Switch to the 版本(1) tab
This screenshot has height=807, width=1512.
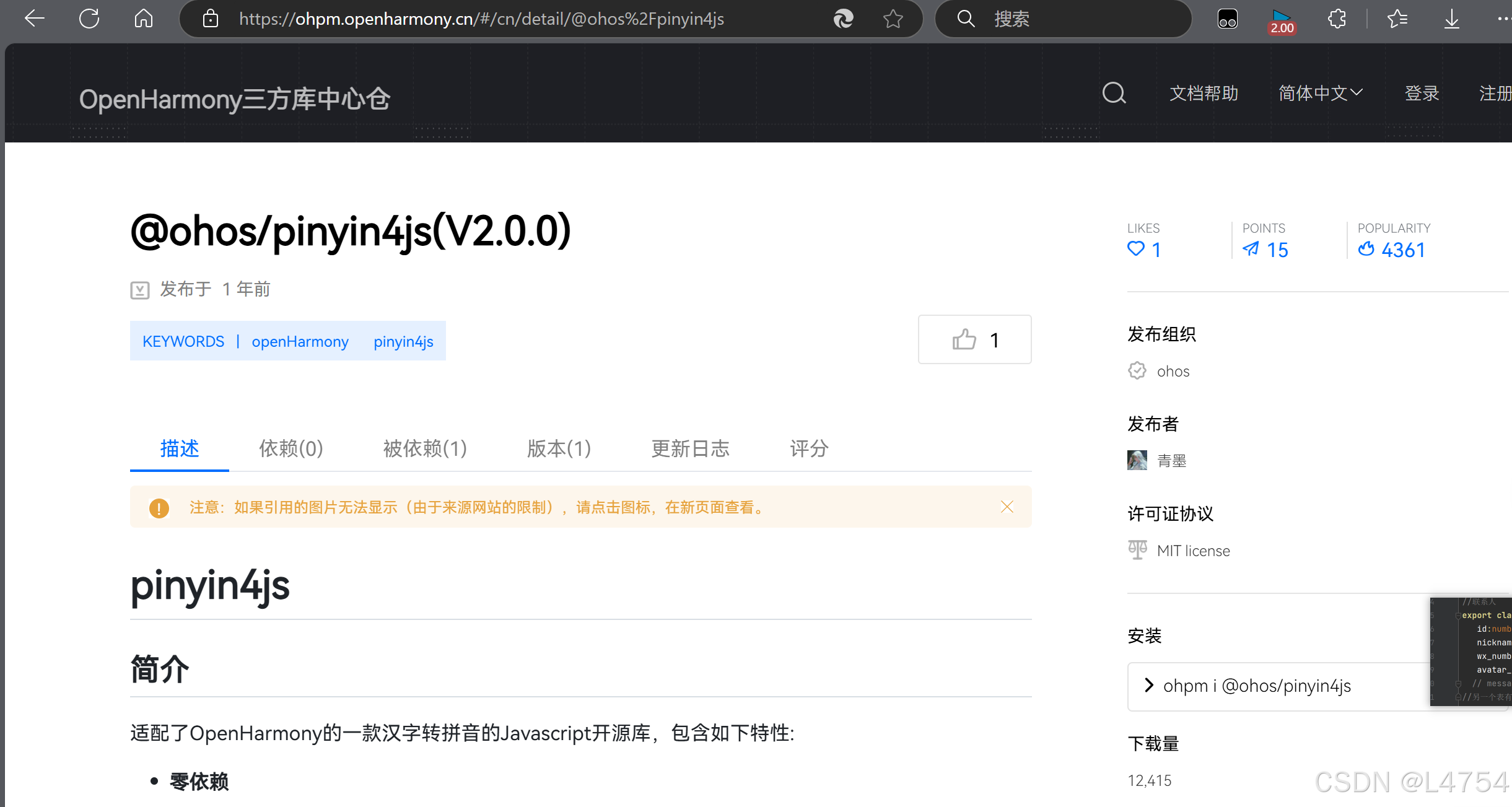[x=559, y=448]
